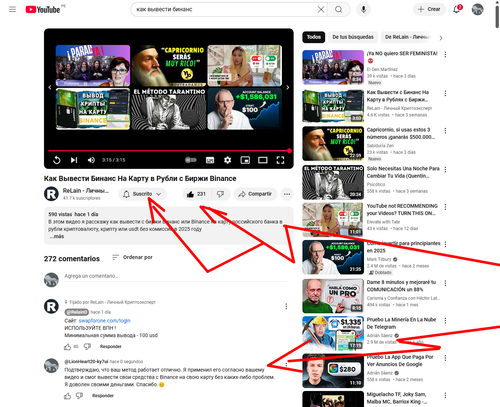Click the Agrega un comentario field
The image size is (500, 407).
click(x=176, y=276)
